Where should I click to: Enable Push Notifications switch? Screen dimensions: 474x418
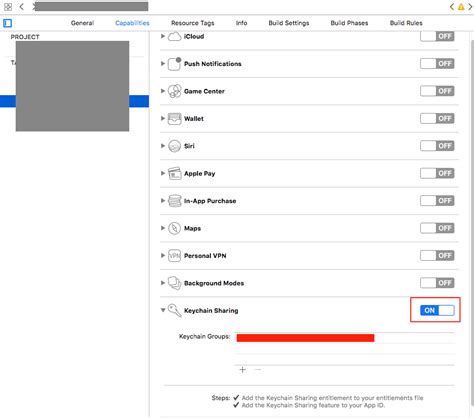pos(437,64)
